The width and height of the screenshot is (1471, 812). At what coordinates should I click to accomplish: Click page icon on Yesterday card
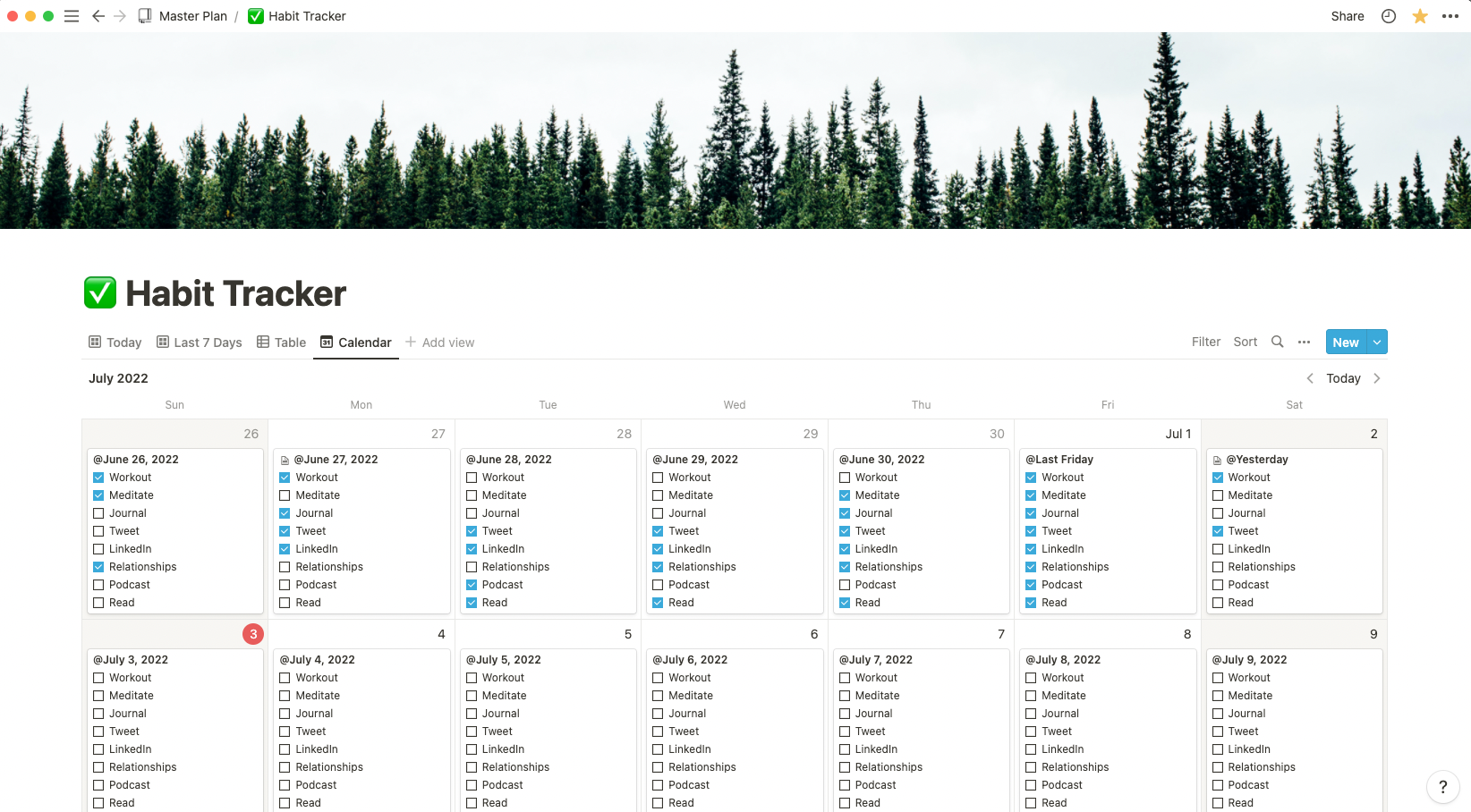point(1217,460)
